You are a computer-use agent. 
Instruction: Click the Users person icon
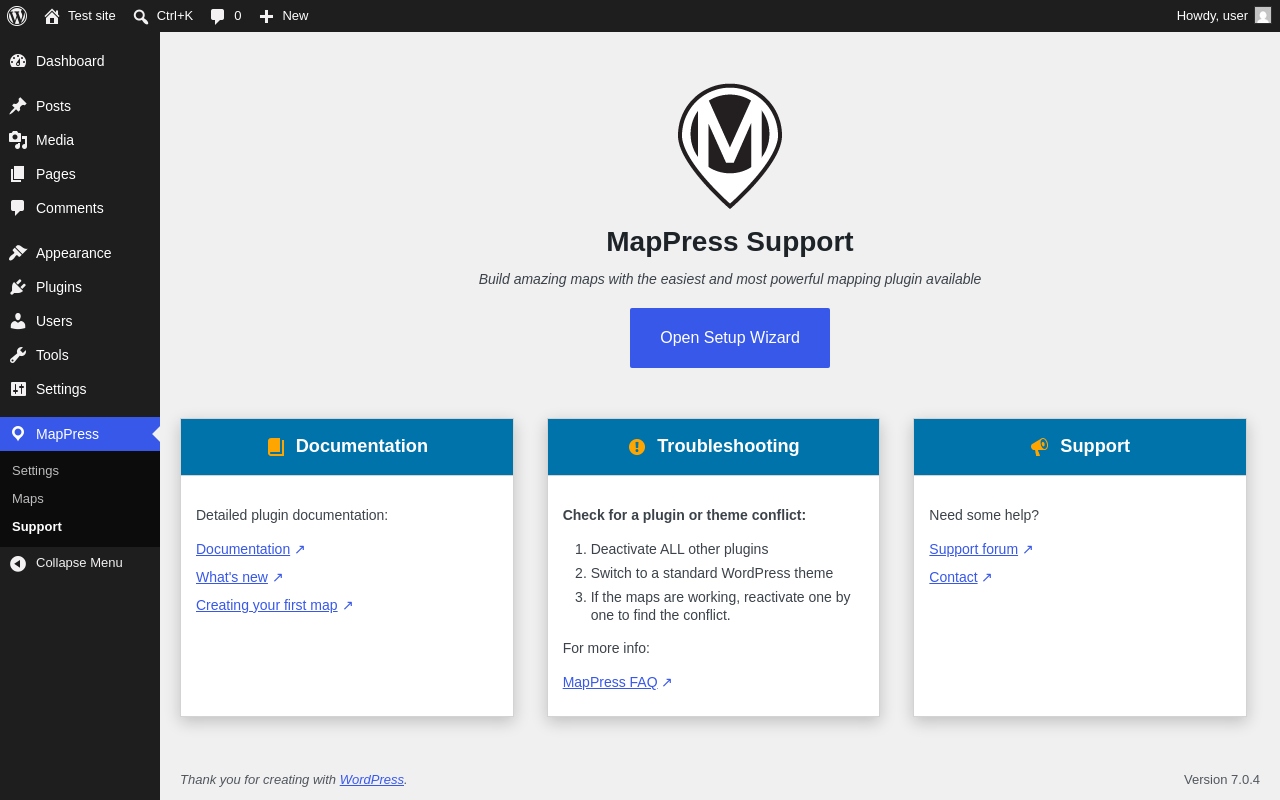18,321
